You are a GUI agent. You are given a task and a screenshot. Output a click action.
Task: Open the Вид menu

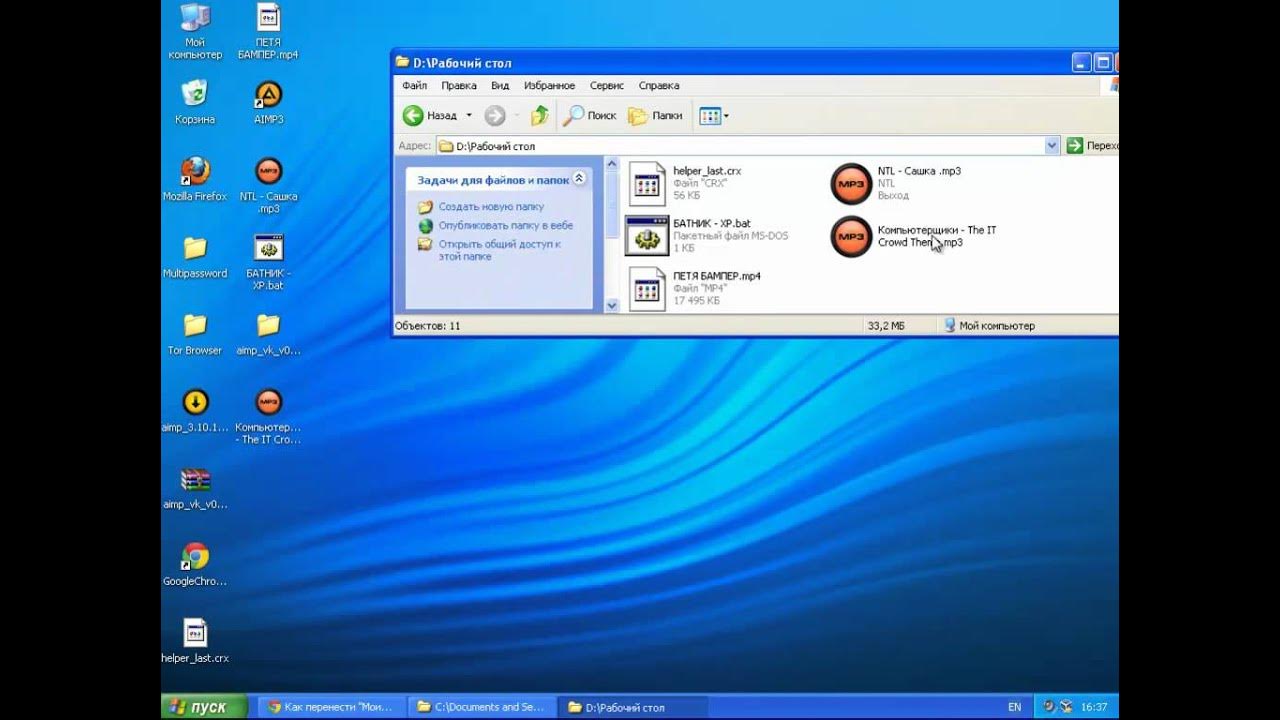point(500,86)
